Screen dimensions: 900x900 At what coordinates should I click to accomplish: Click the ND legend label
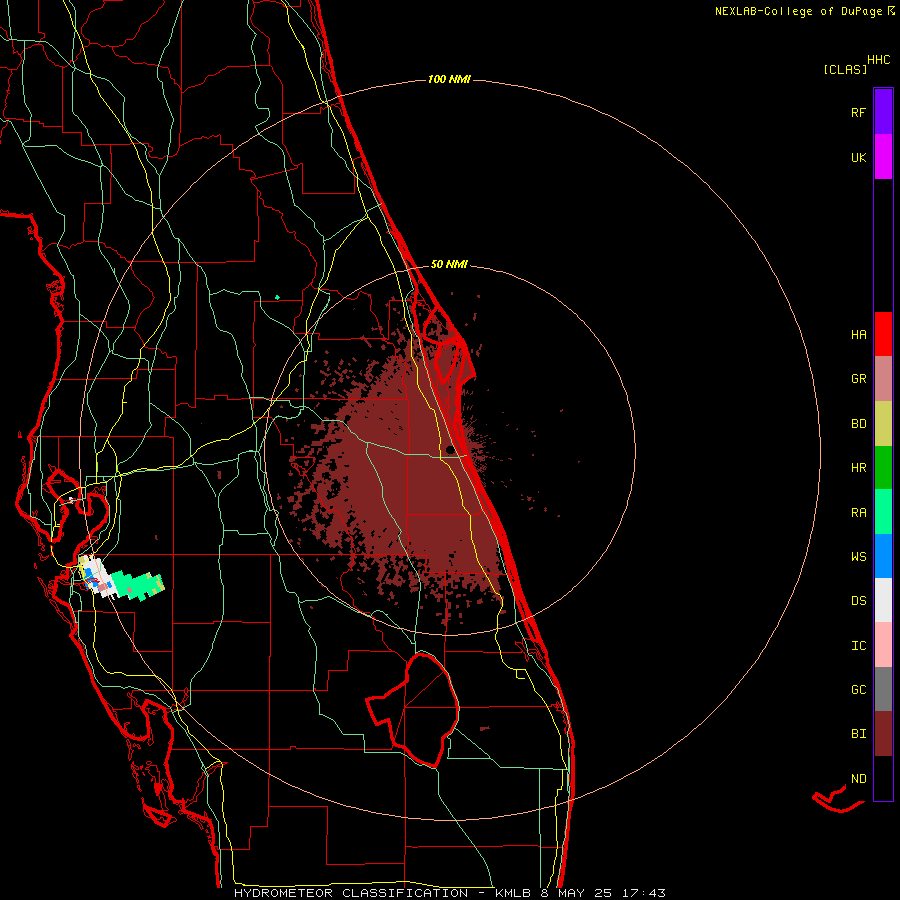click(x=858, y=779)
